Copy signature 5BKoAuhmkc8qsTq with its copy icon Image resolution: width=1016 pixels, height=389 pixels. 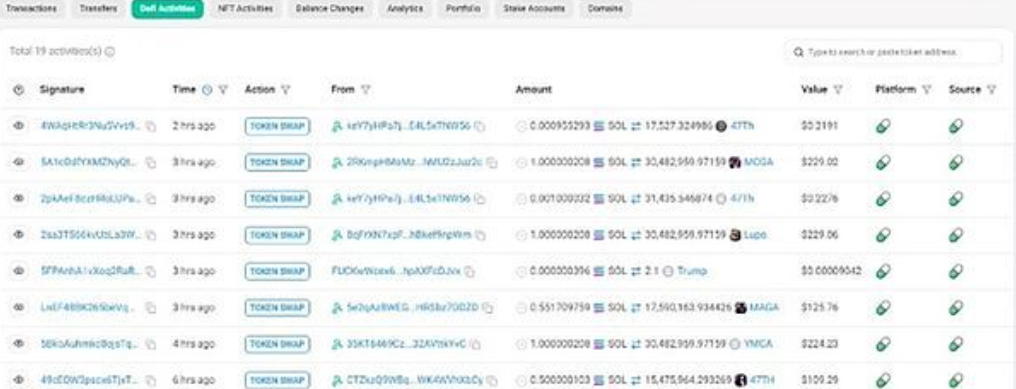tap(150, 344)
